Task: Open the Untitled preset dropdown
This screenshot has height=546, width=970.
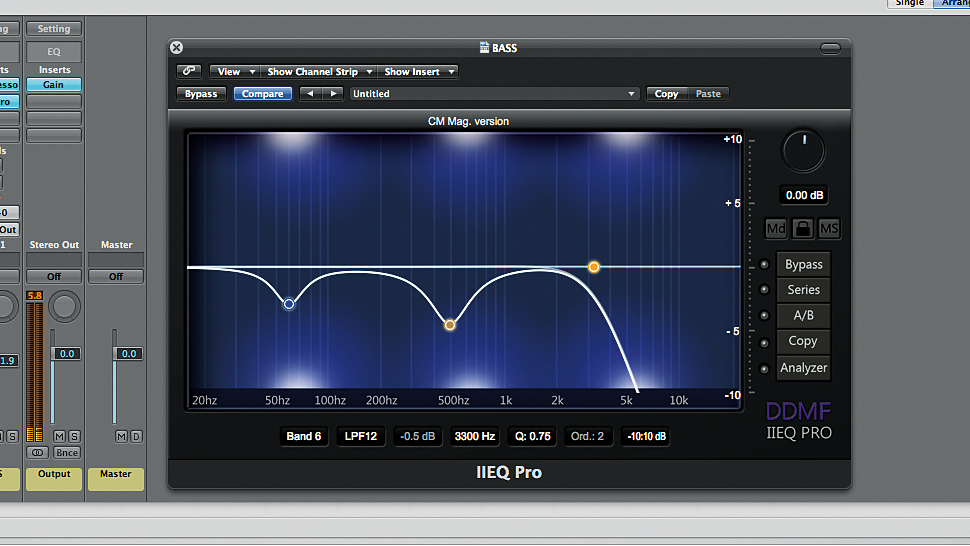Action: [x=494, y=93]
